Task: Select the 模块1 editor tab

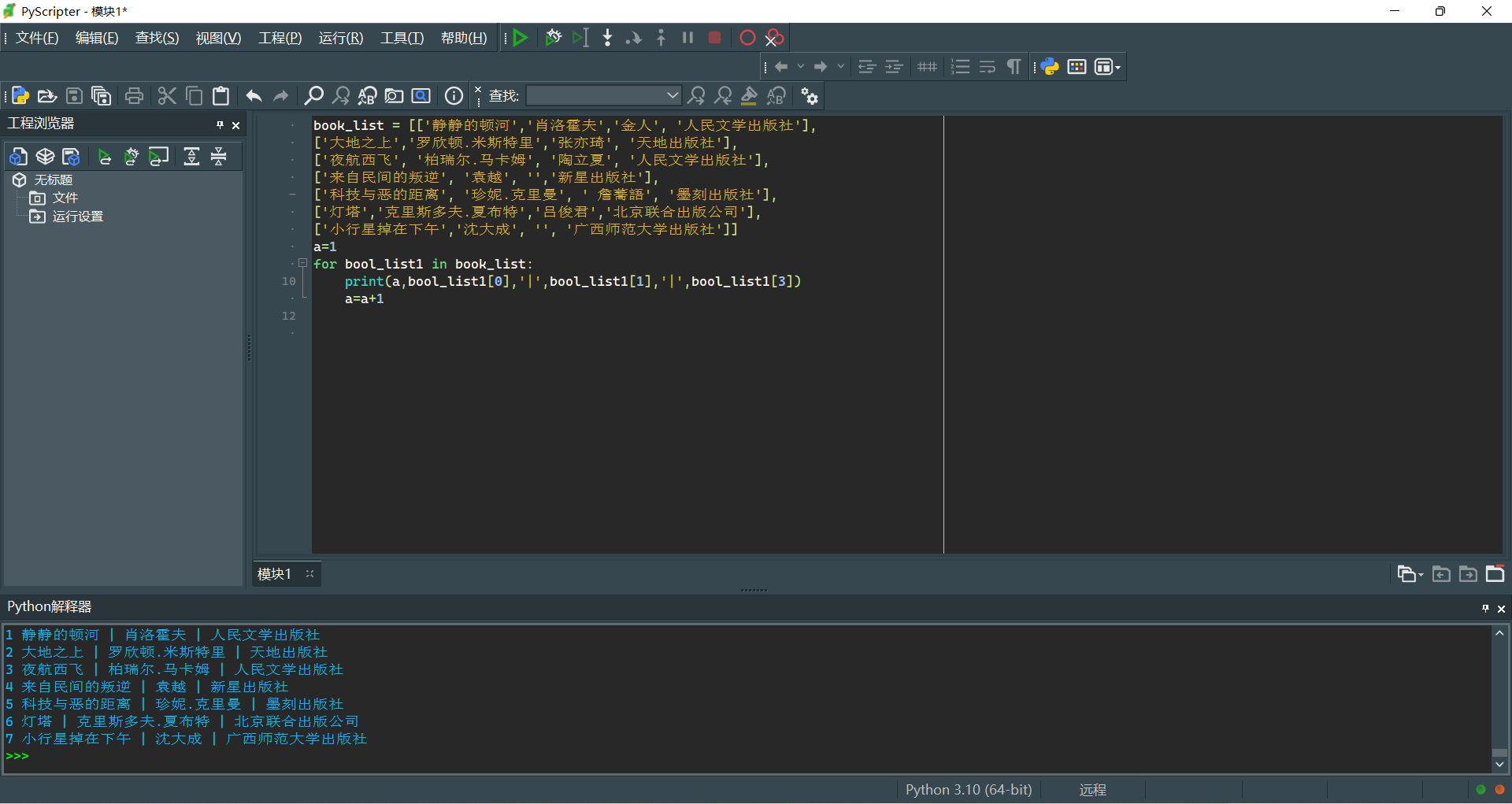Action: tap(274, 574)
